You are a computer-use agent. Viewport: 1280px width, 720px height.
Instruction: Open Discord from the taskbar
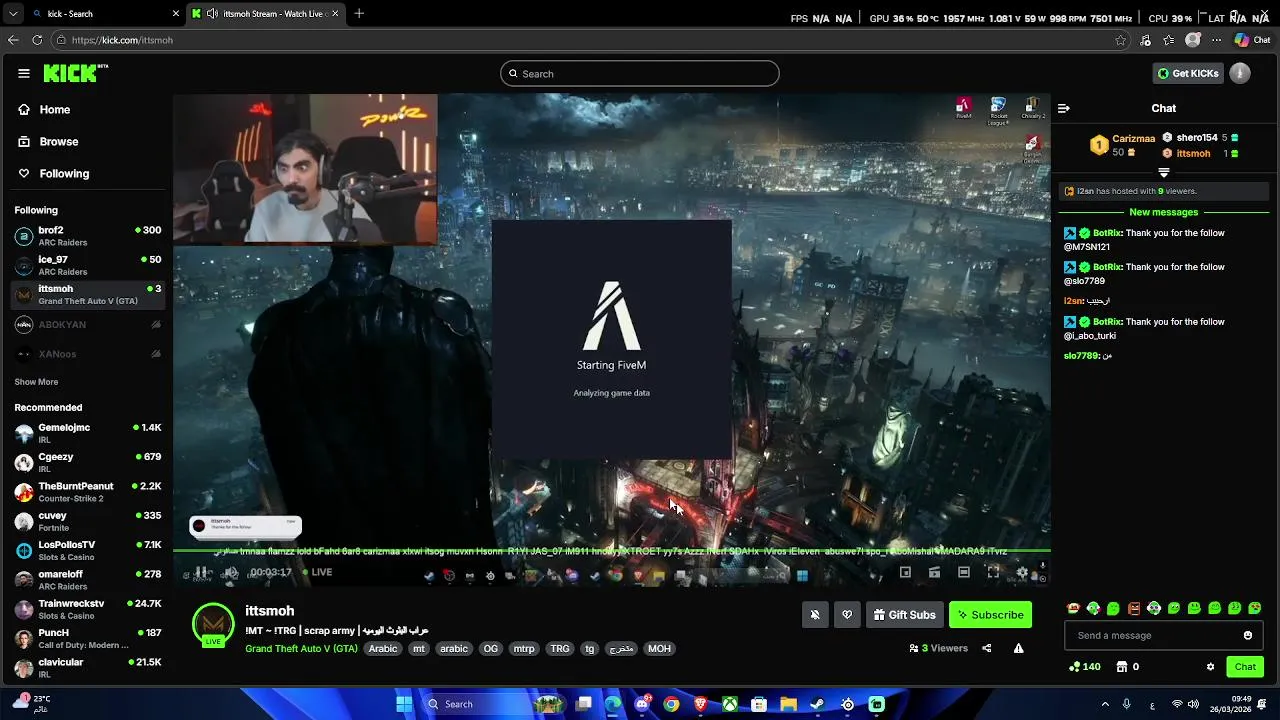click(642, 704)
